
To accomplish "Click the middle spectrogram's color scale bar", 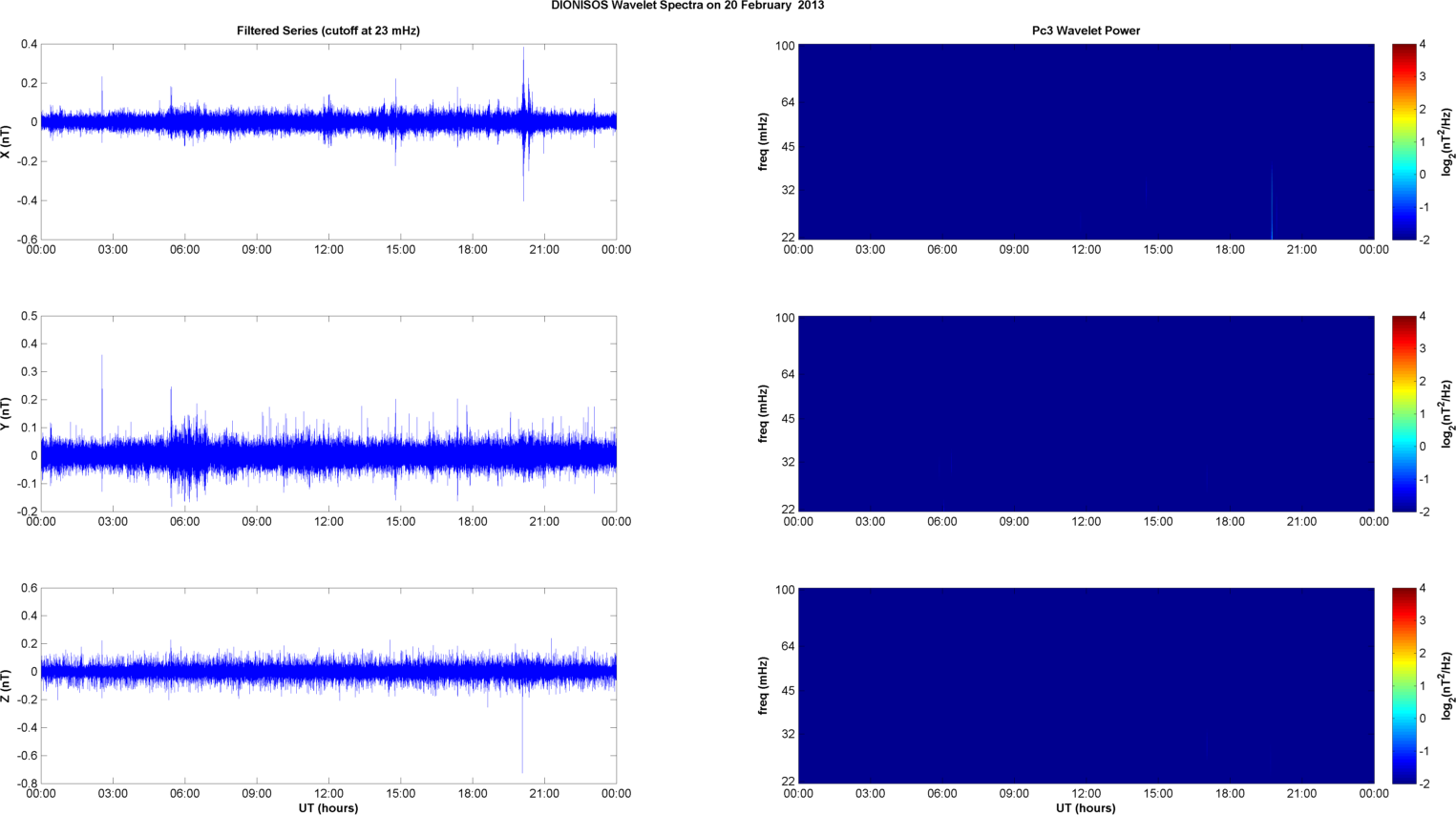I will (x=1403, y=413).
